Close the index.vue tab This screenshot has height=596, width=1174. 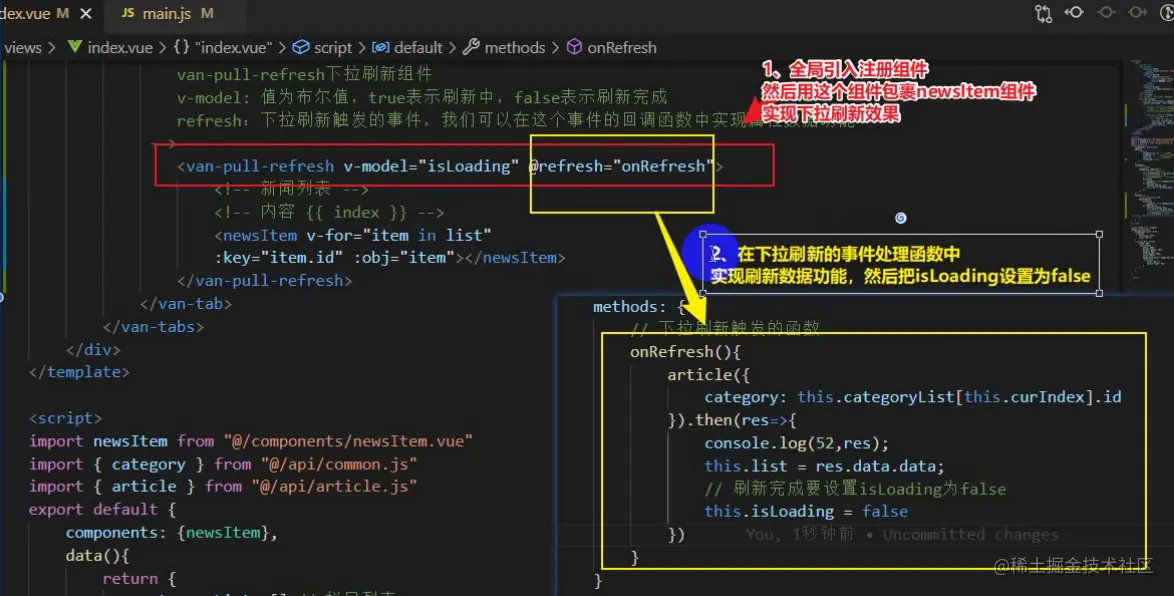[x=86, y=13]
